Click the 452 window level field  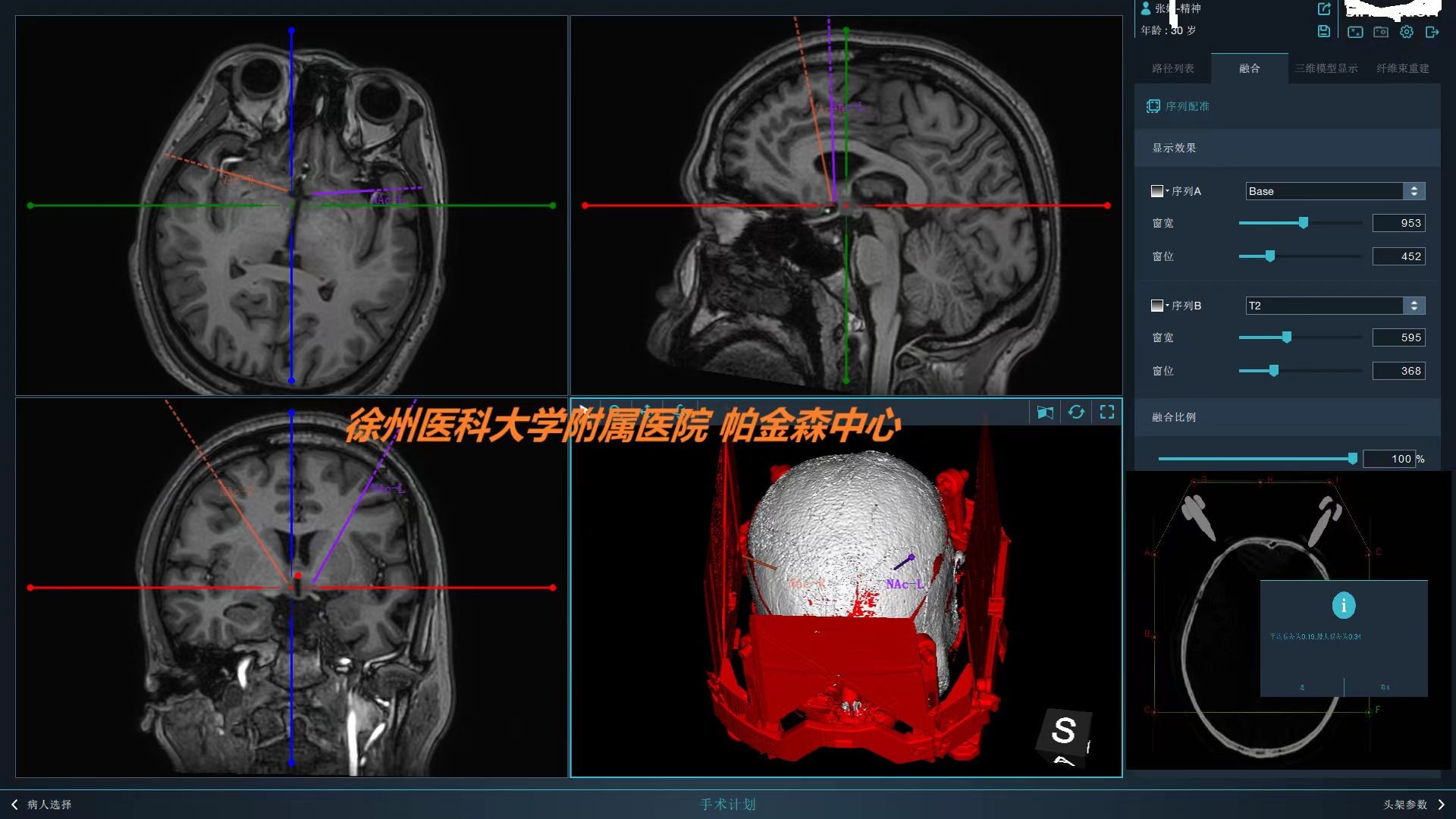[x=1399, y=256]
